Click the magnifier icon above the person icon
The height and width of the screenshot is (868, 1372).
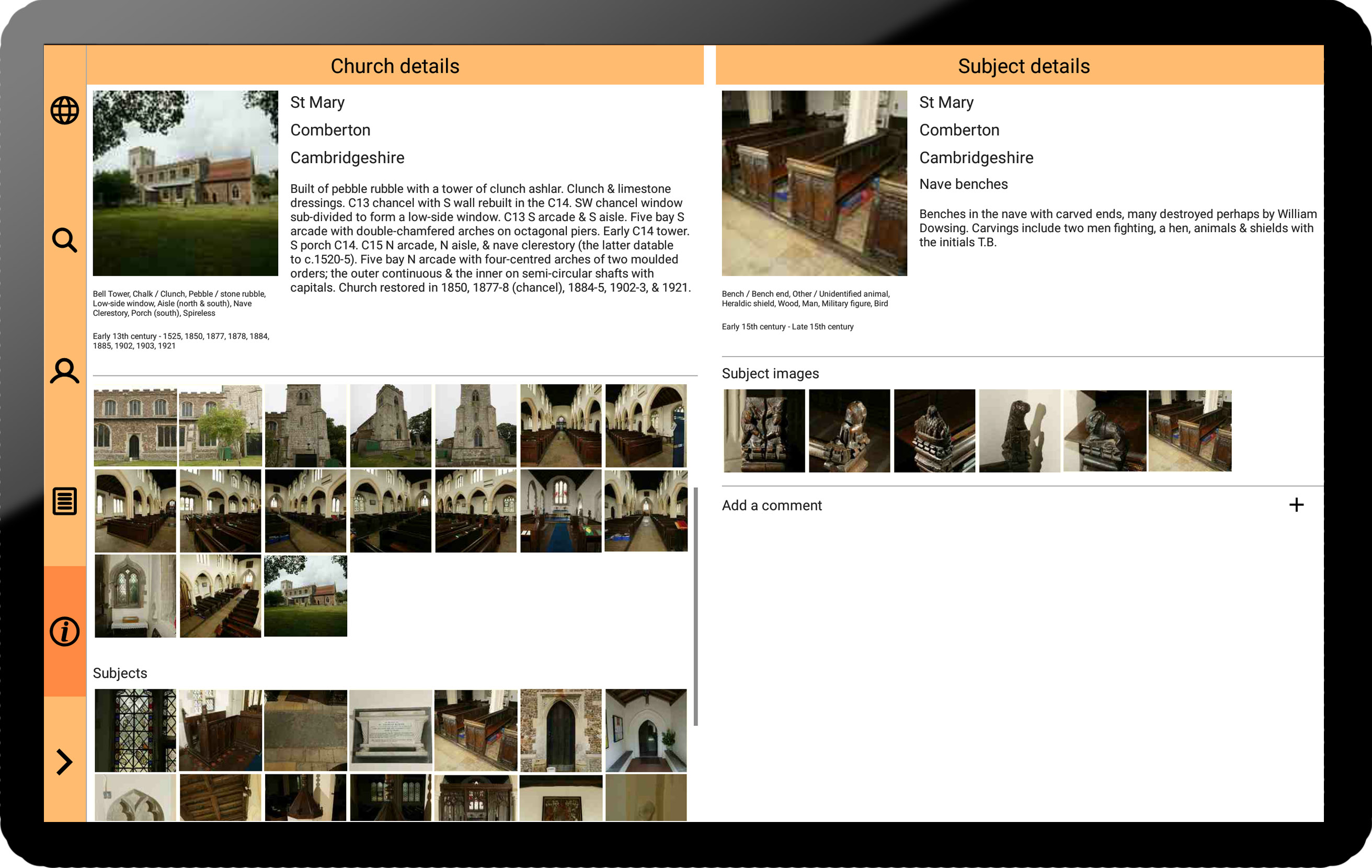[x=64, y=241]
